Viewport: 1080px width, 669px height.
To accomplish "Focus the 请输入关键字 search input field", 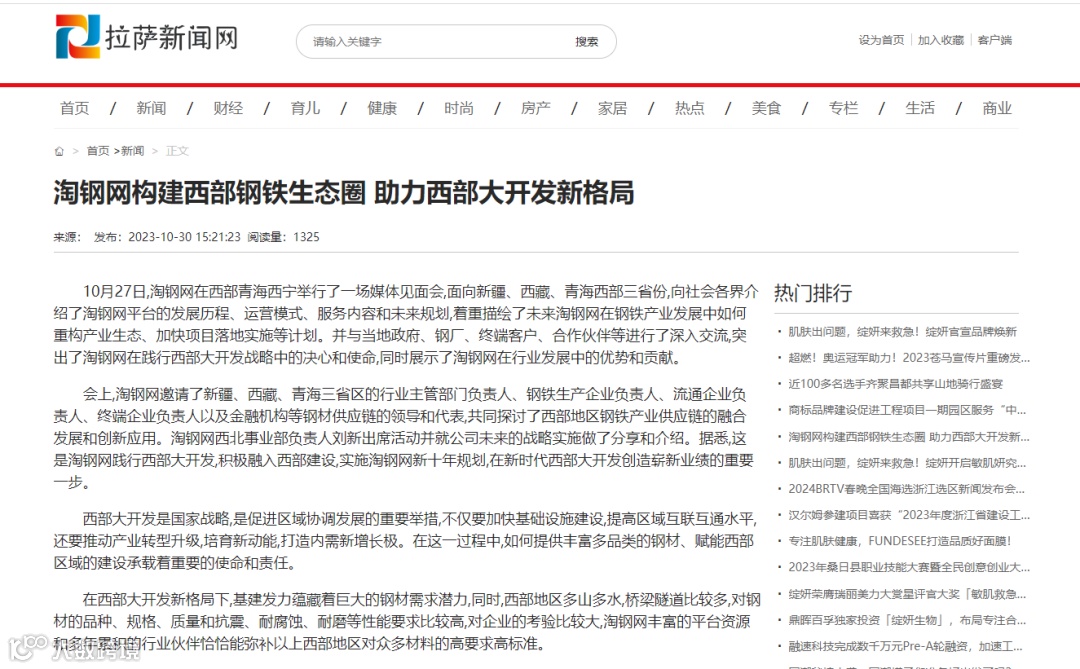I will [x=434, y=41].
